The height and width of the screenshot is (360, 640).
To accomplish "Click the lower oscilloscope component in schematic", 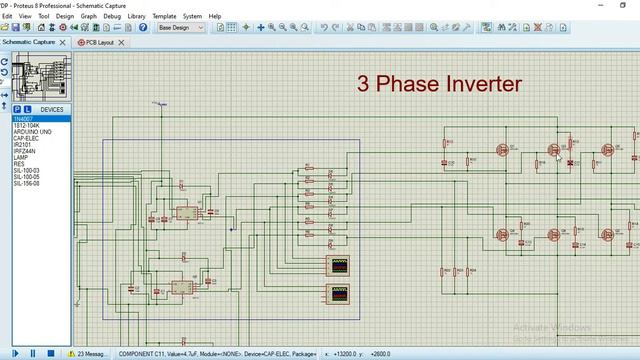I will [338, 294].
